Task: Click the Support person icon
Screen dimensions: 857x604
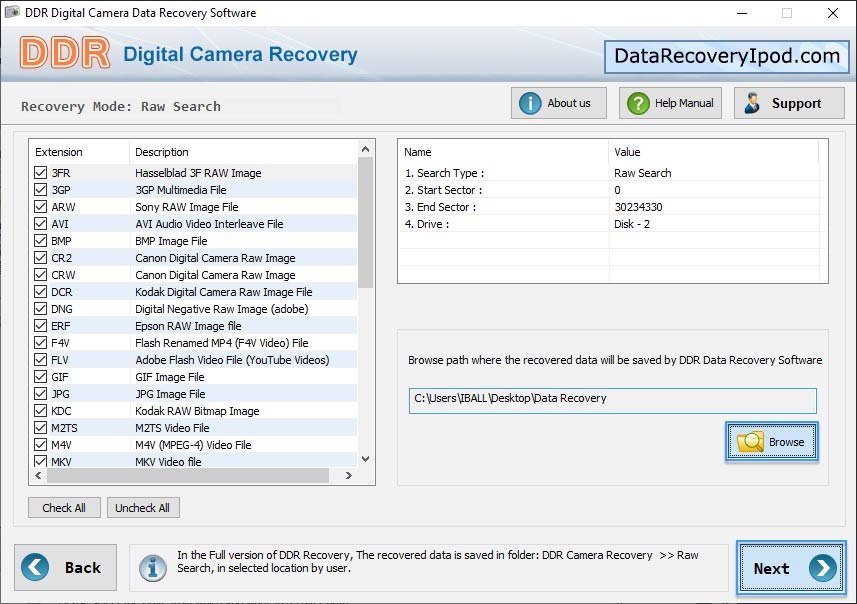Action: 753,103
